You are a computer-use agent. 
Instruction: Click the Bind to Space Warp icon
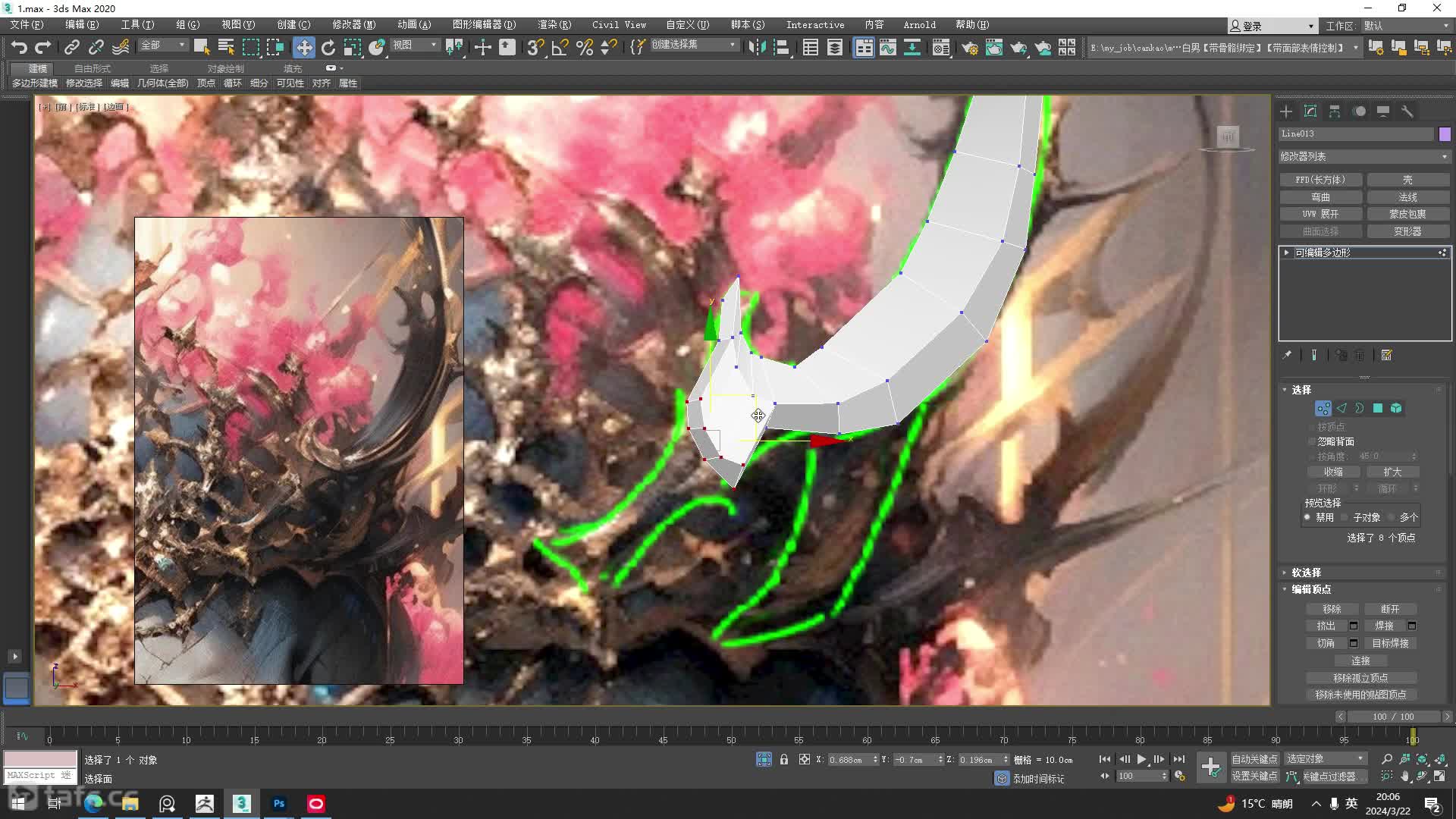[121, 47]
